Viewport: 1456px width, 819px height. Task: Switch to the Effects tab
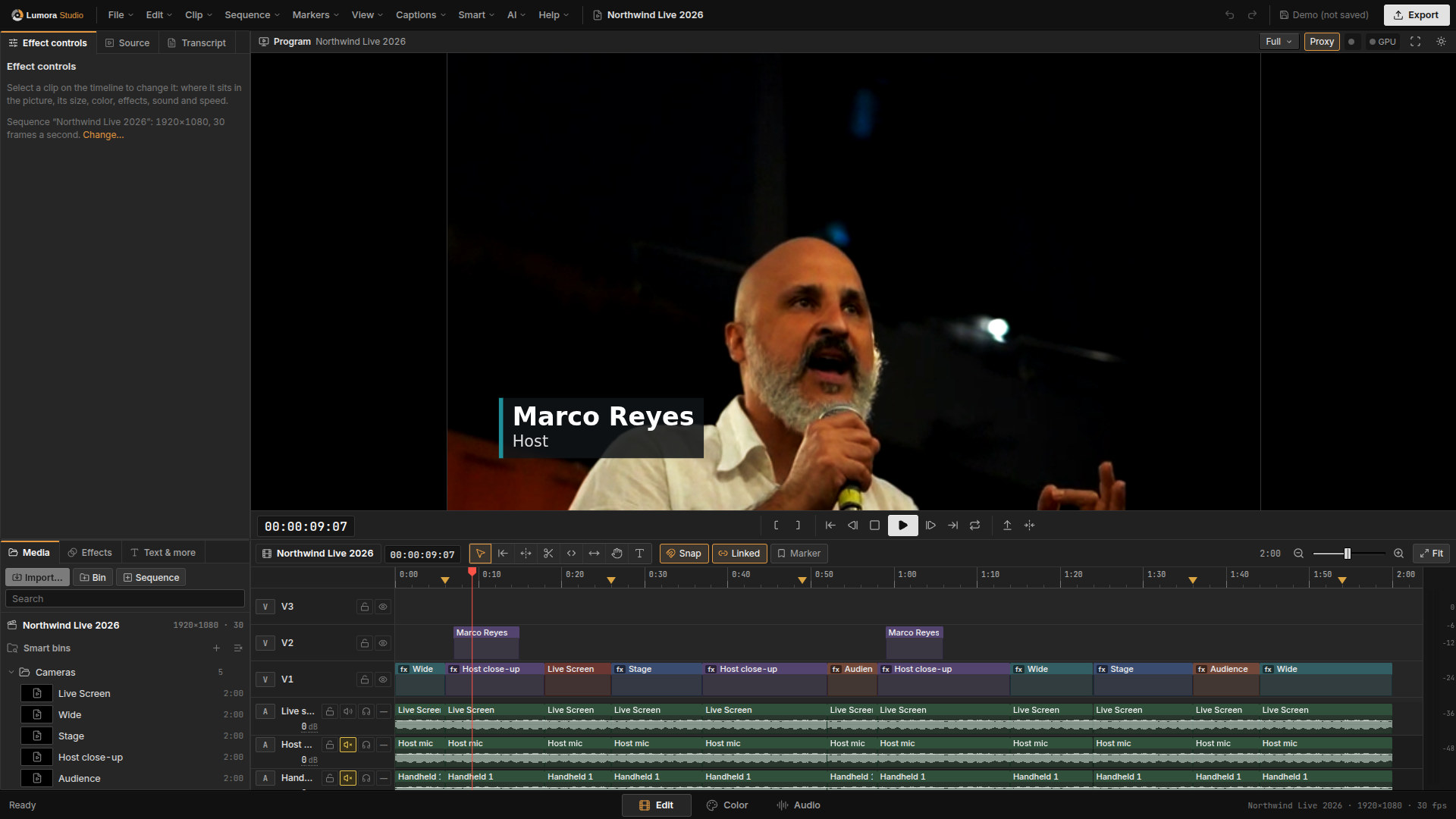pyautogui.click(x=89, y=553)
